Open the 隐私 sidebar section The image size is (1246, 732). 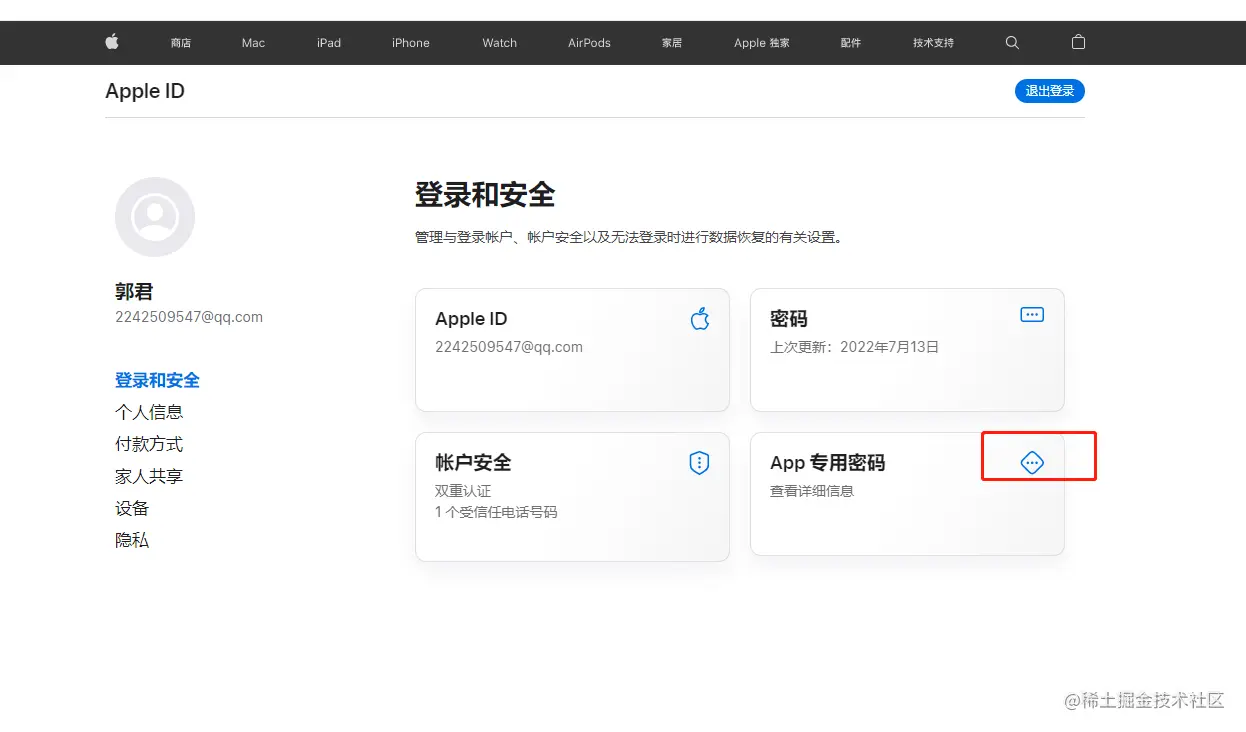(x=132, y=540)
